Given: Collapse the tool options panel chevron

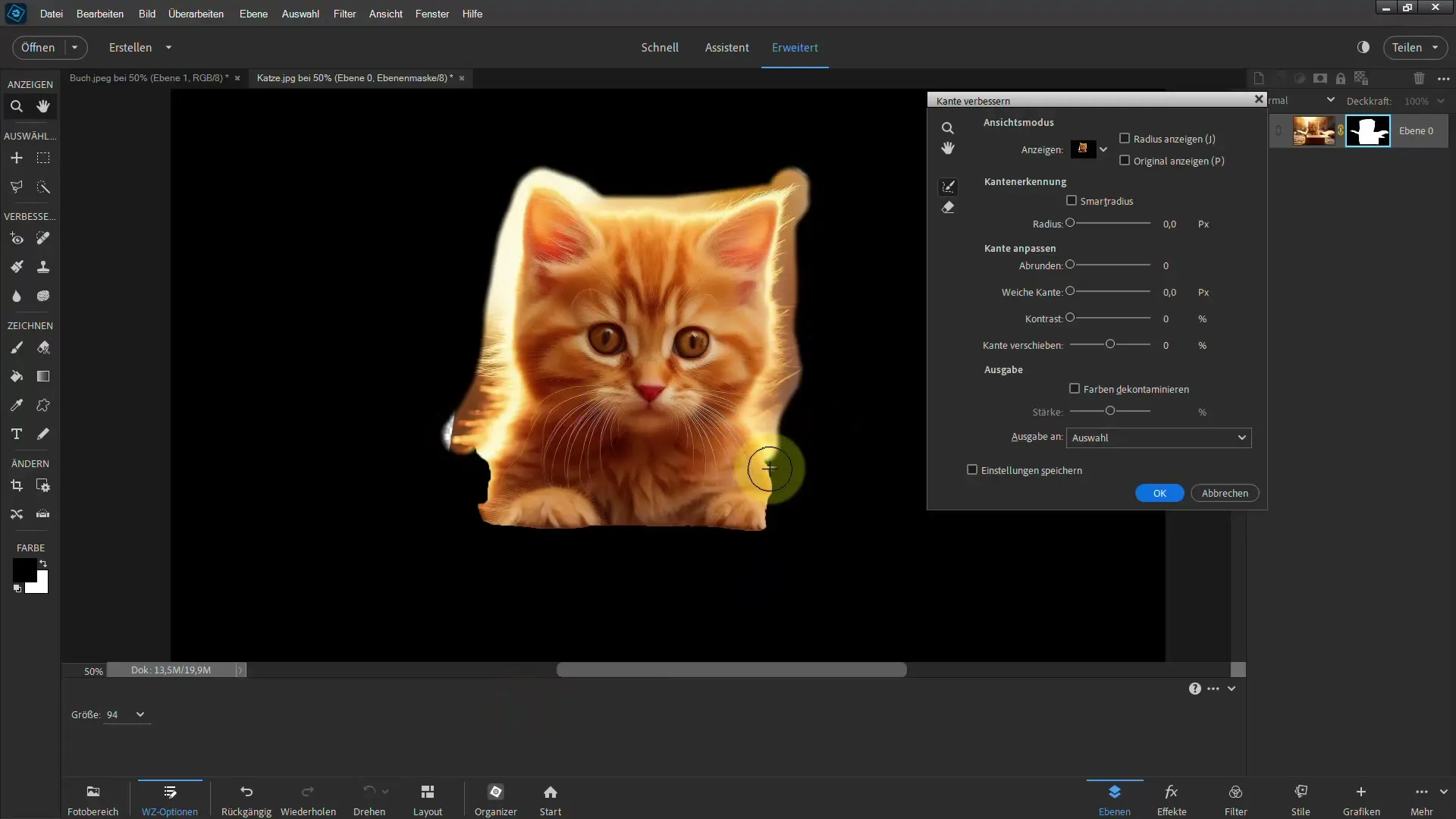Looking at the screenshot, I should click(x=1232, y=689).
